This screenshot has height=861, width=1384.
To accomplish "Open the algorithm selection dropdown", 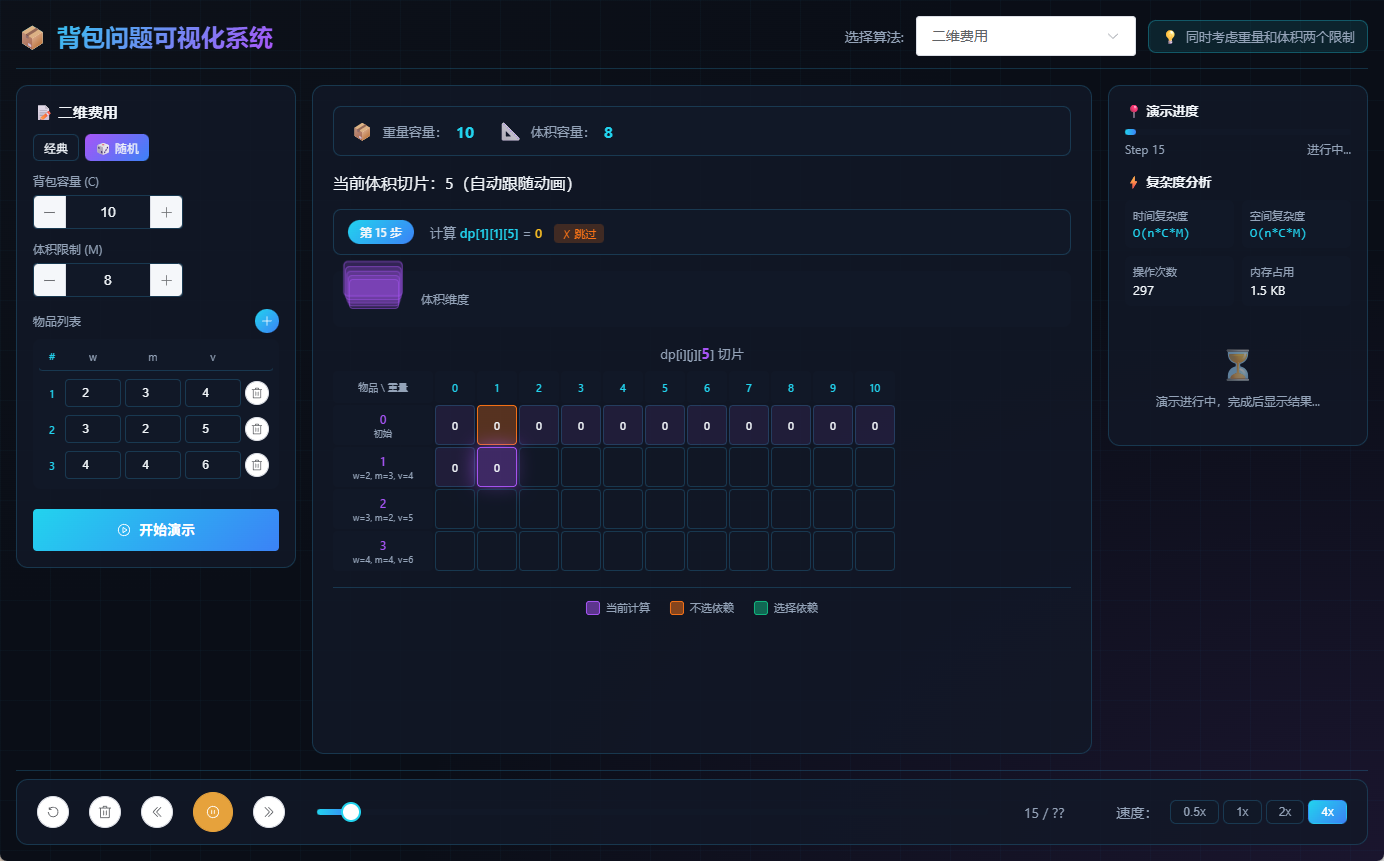I will (x=1025, y=36).
